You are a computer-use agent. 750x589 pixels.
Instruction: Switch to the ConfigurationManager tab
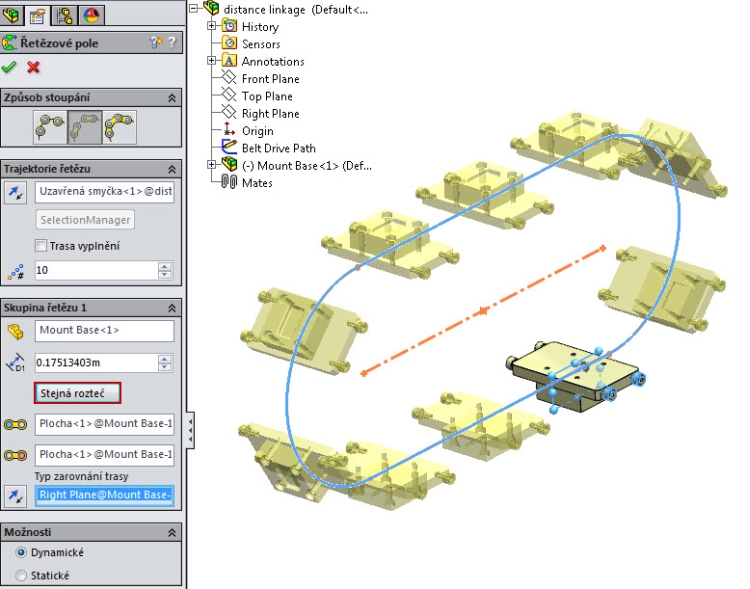65,14
